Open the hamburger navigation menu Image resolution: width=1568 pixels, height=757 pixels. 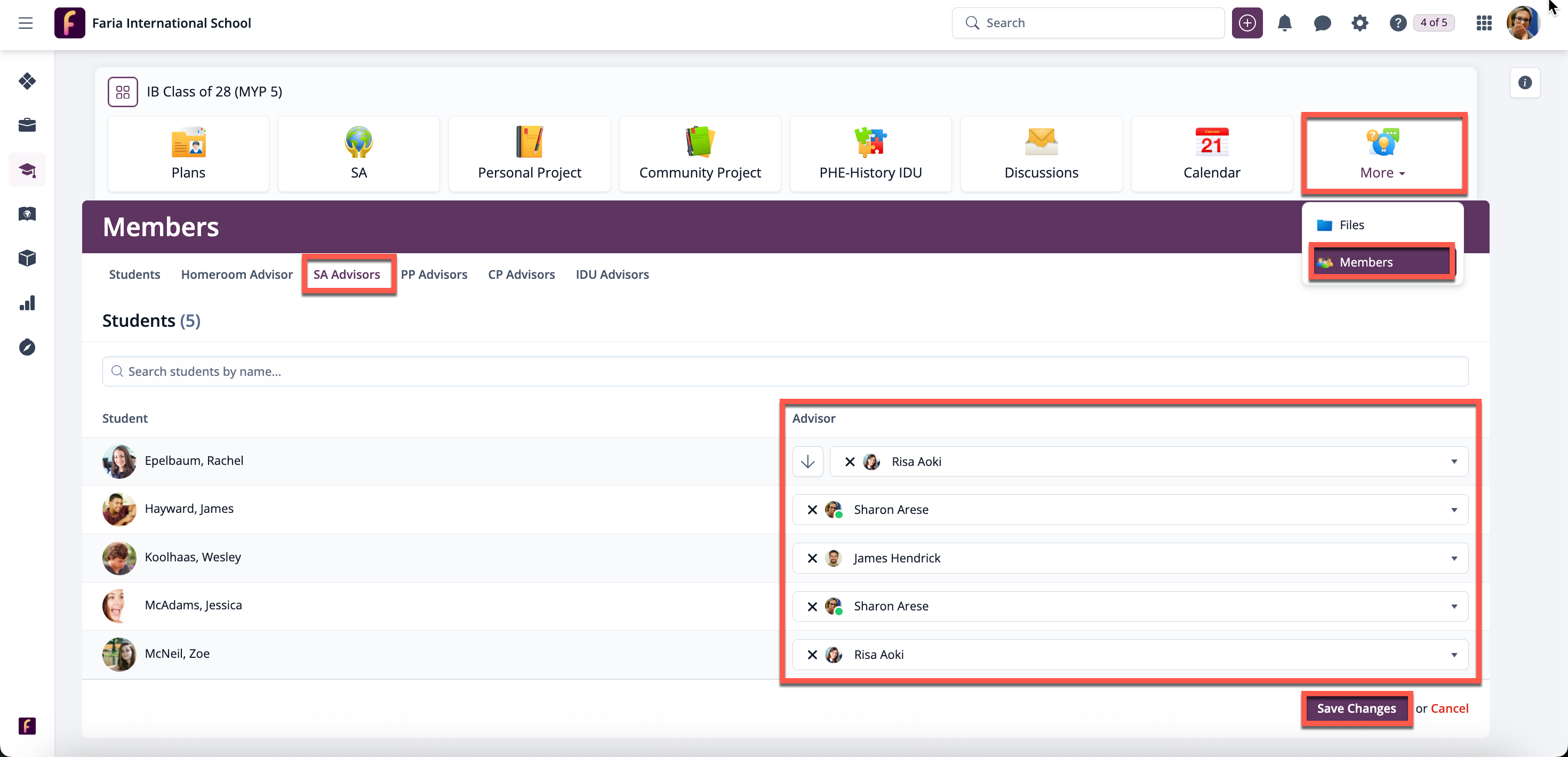pyautogui.click(x=26, y=23)
